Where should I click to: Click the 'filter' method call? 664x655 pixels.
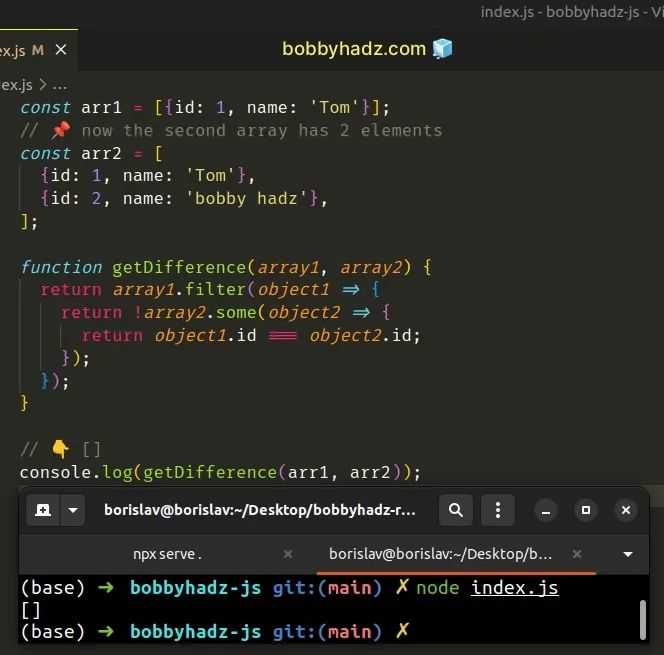click(215, 290)
